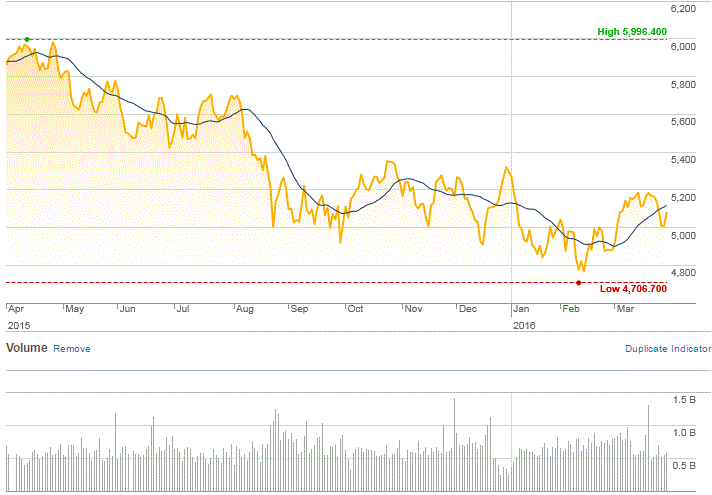Click the 5,400 price axis label
712x495 pixels.
(682, 159)
